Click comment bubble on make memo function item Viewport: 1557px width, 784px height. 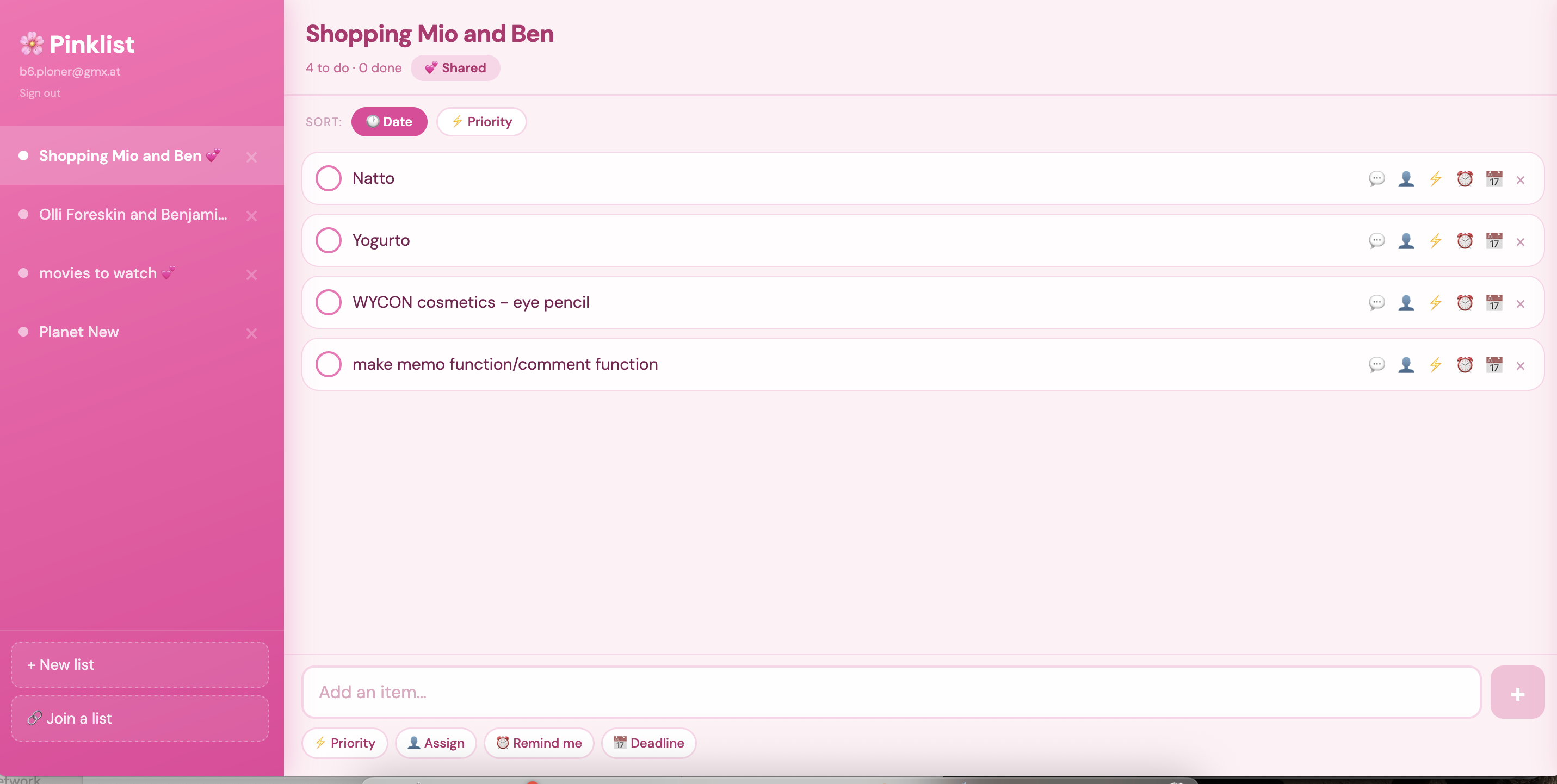coord(1376,365)
